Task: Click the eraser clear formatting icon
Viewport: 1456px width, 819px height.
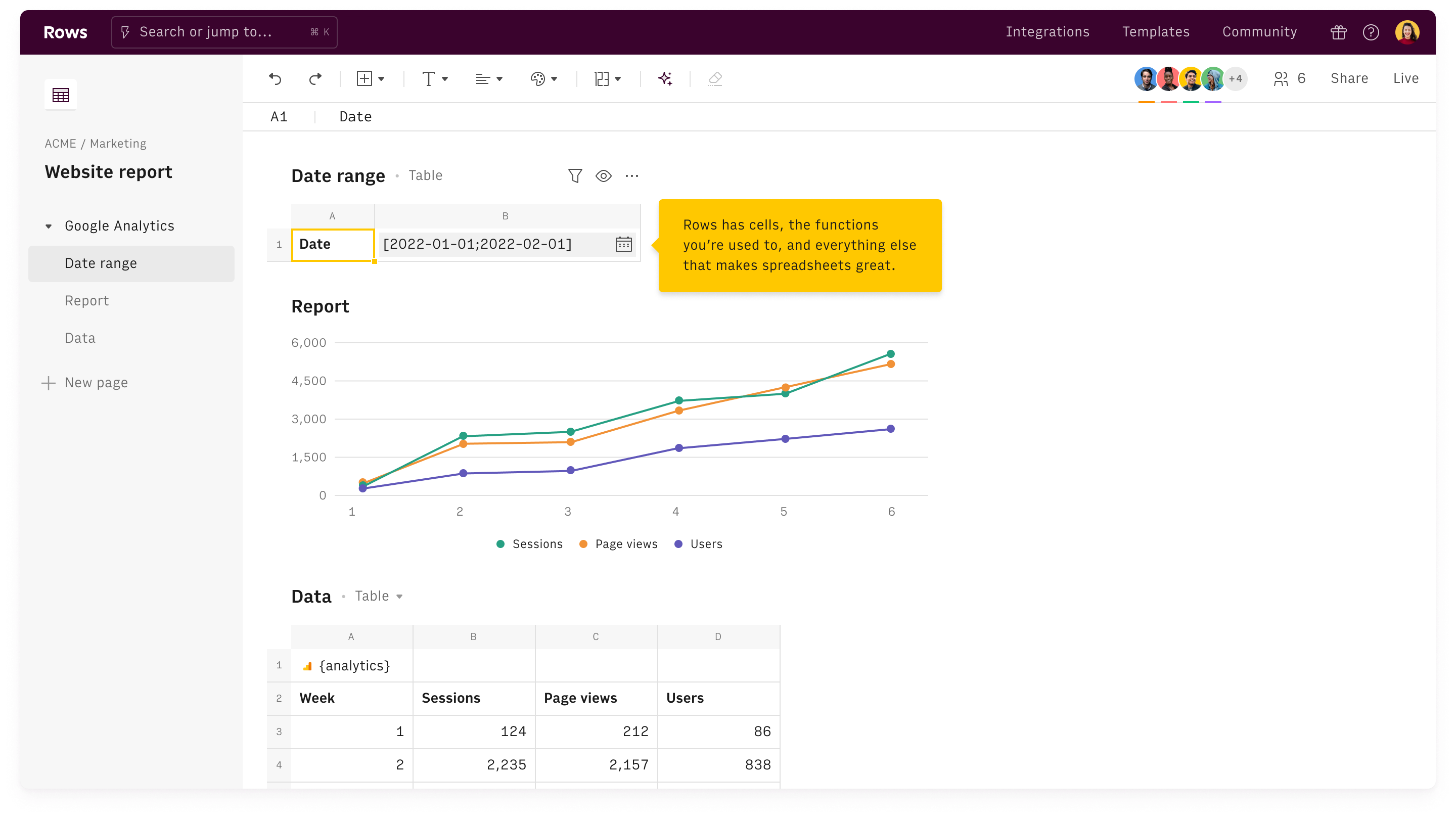Action: 714,78
